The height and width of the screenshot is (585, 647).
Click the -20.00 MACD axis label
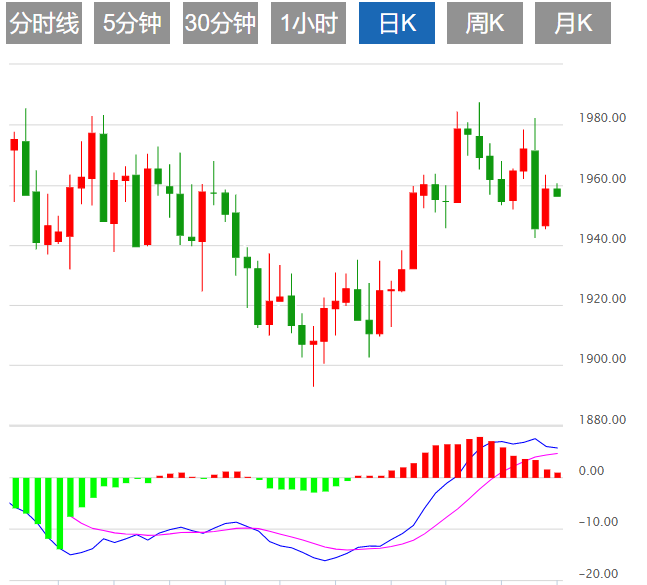598,573
